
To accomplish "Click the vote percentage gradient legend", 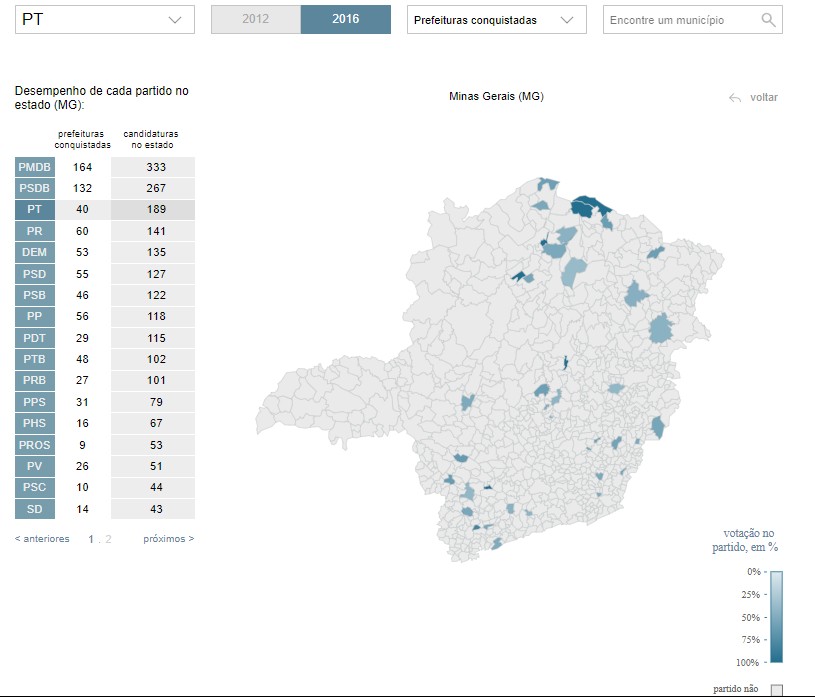I will [776, 616].
